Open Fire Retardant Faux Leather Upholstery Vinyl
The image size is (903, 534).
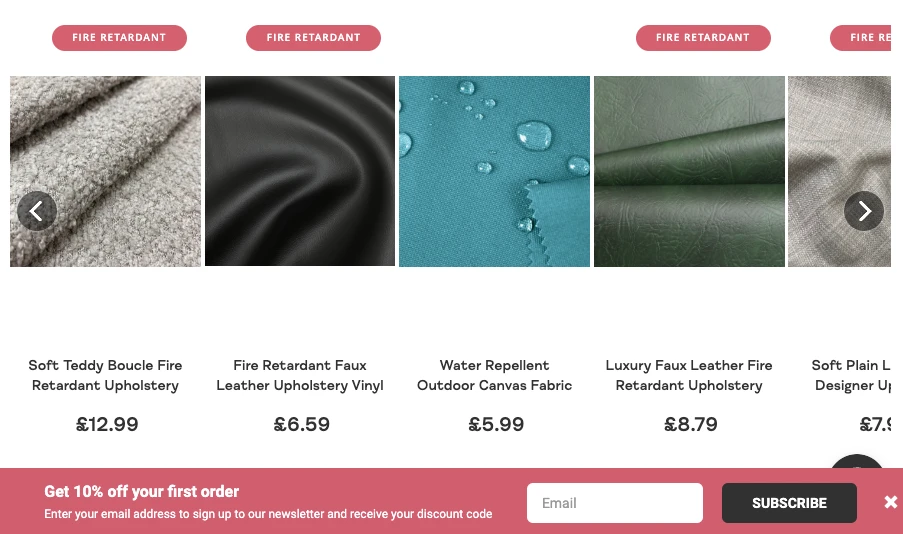point(300,375)
